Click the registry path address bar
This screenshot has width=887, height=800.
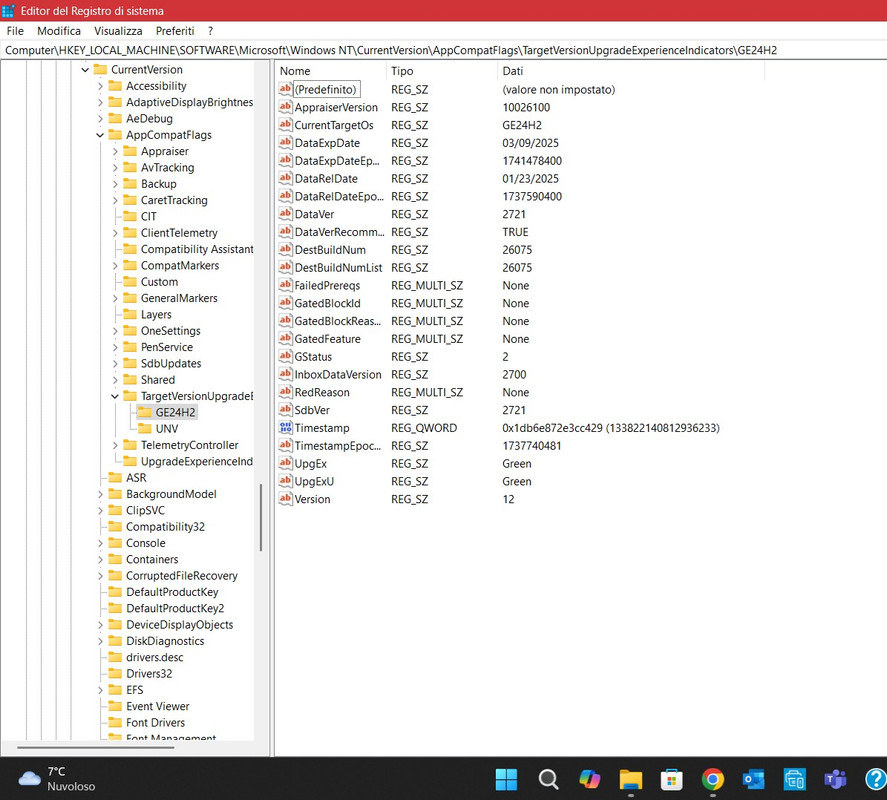(x=444, y=50)
